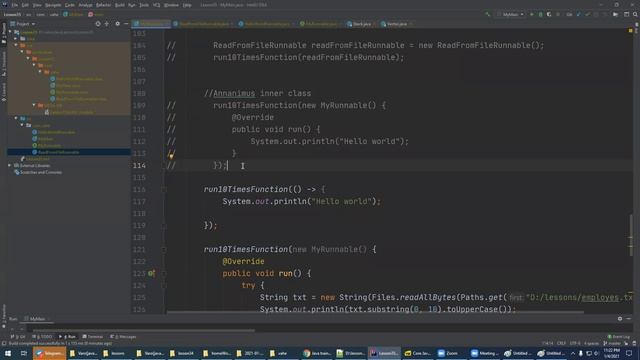Open the File menu
Viewport: 640px width, 360px height.
pyautogui.click(x=15, y=5)
